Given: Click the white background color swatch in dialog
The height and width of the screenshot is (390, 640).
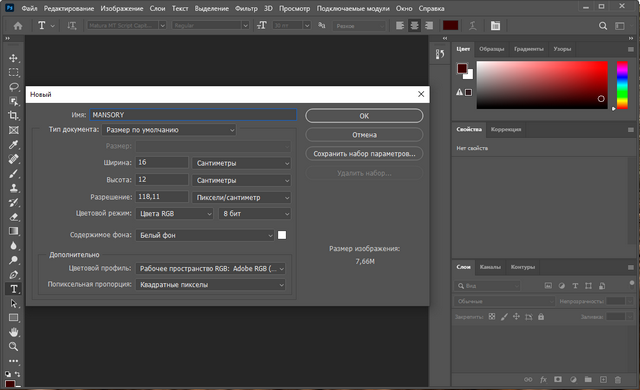Looking at the screenshot, I should coord(282,235).
